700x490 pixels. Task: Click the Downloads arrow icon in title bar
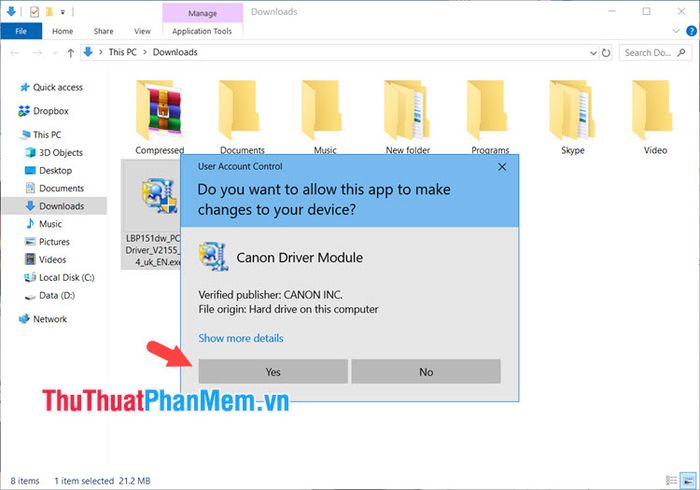(x=11, y=12)
